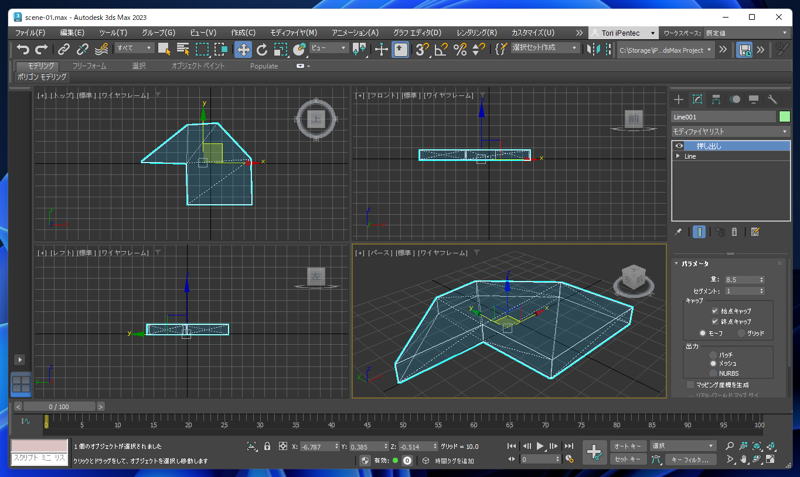This screenshot has width=800, height=477.
Task: Toggle the Angle Snap icon
Action: click(441, 49)
